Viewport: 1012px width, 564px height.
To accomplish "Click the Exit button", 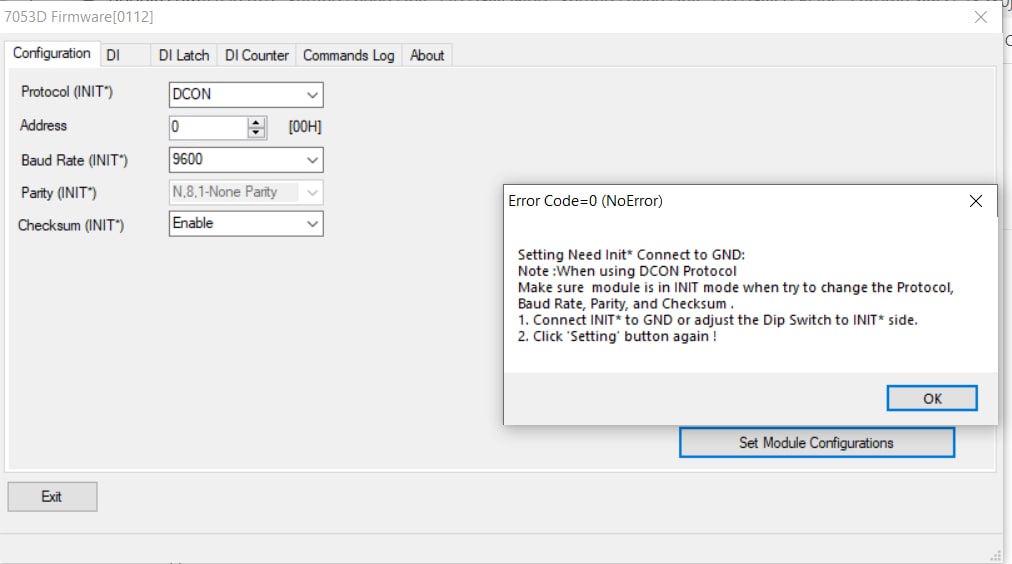I will [x=52, y=496].
